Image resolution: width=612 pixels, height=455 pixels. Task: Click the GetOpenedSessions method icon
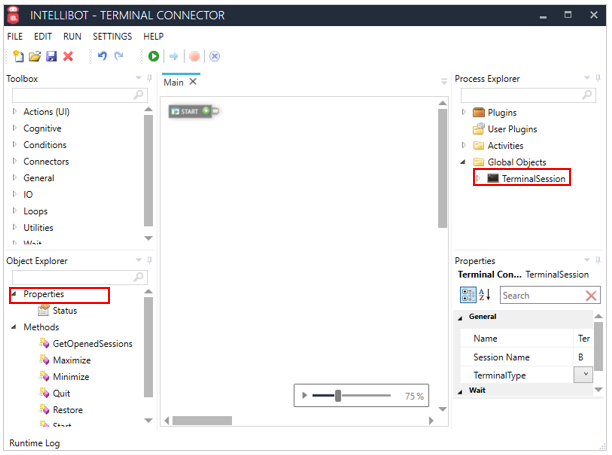tap(44, 343)
